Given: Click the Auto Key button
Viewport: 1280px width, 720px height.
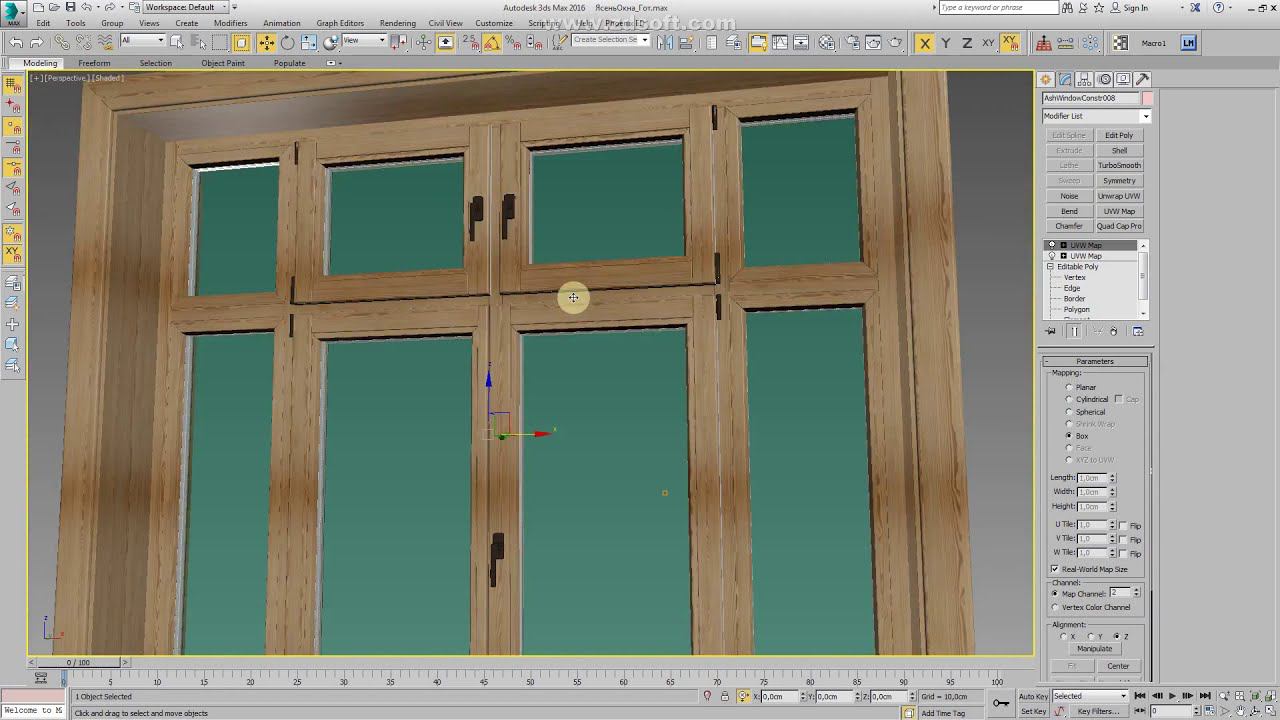Looking at the screenshot, I should tap(1033, 696).
